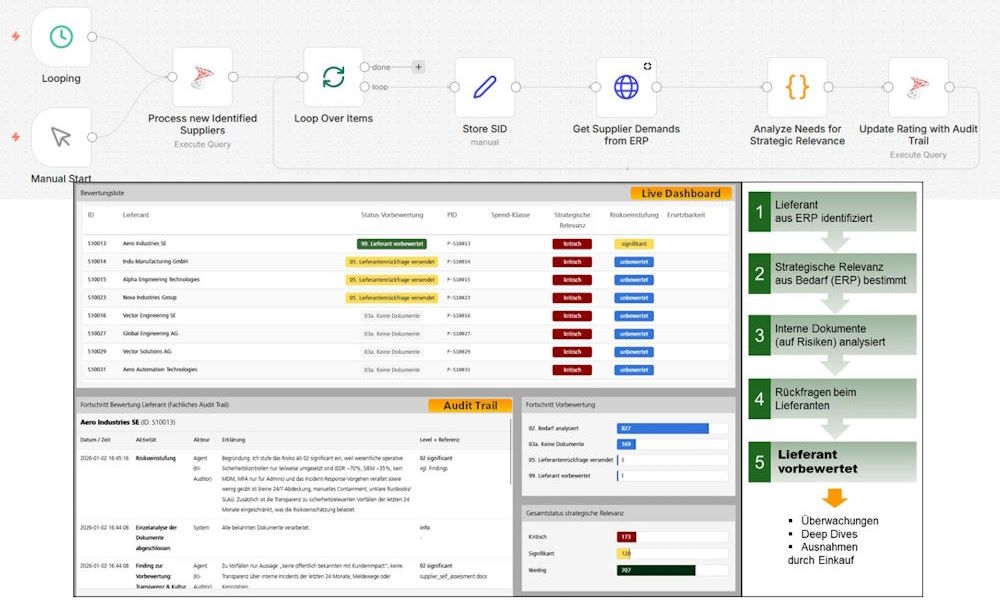Viewport: 1000px width, 600px height.
Task: Open Analyze Needs for Strategic Relevance node
Action: tap(797, 87)
